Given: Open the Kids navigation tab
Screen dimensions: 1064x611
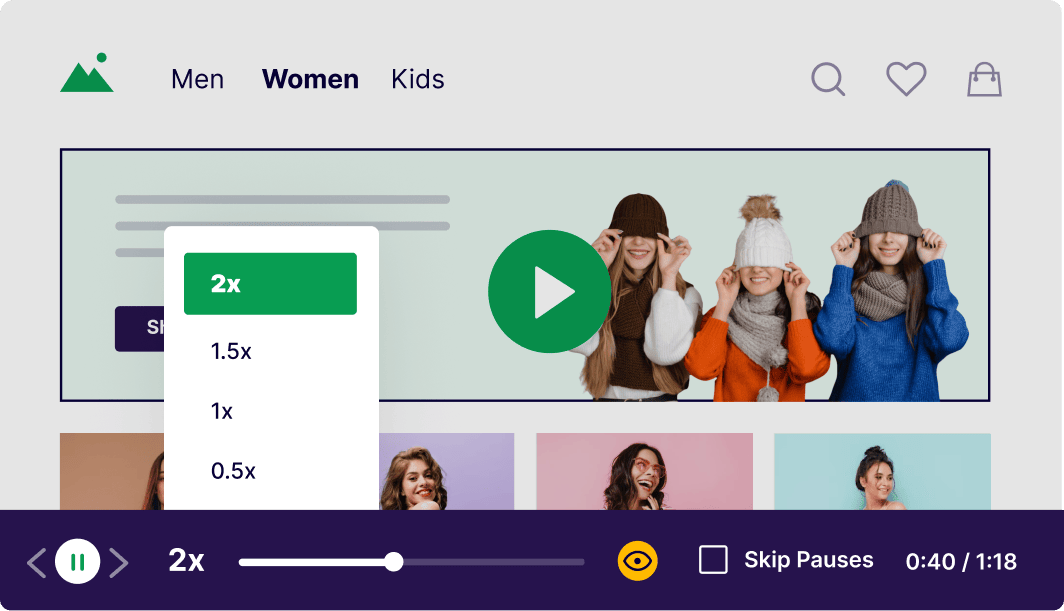Looking at the screenshot, I should coord(418,79).
